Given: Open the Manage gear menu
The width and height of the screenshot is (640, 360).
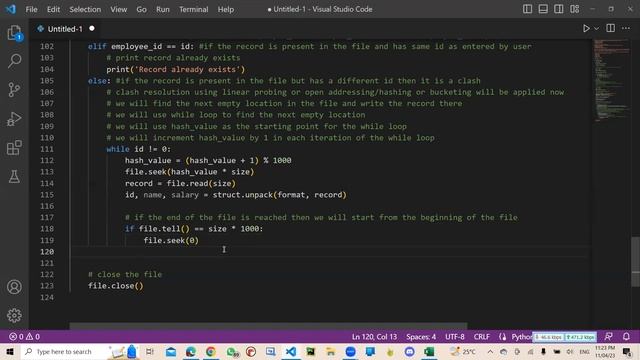Looking at the screenshot, I should pos(14,315).
